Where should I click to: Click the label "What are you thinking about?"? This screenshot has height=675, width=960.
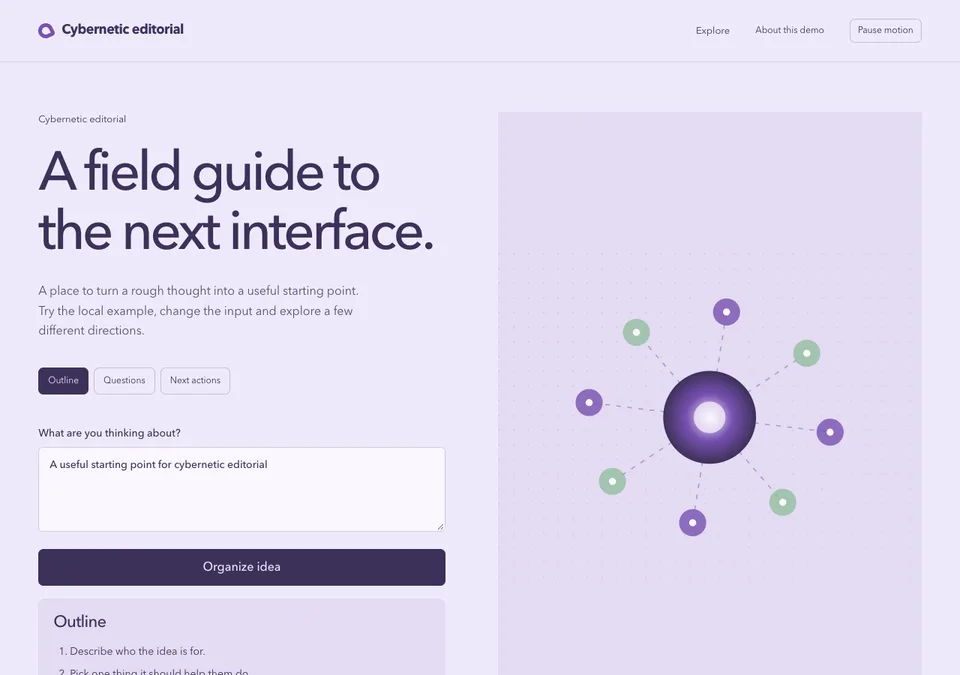tap(110, 433)
